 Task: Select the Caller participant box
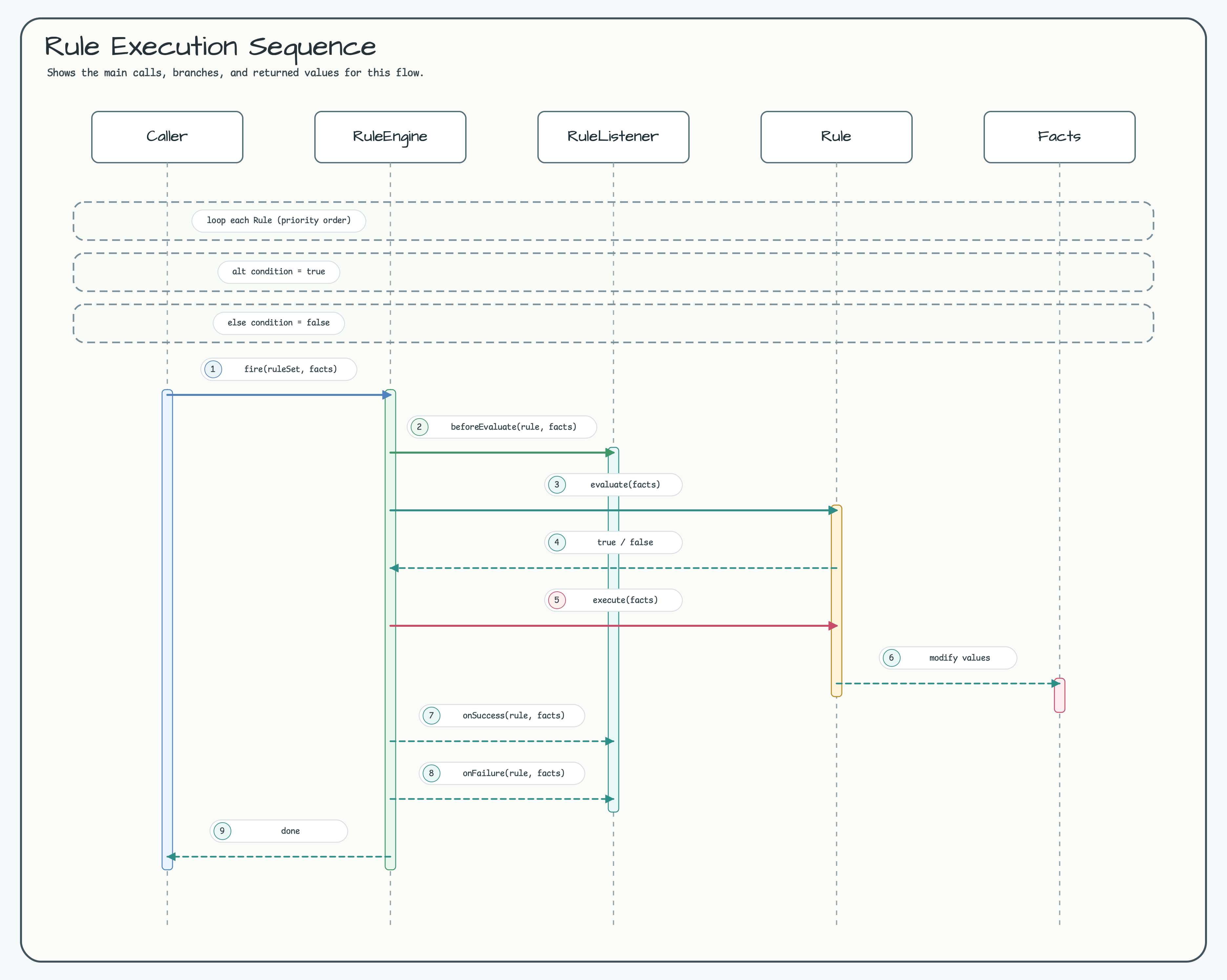point(167,137)
